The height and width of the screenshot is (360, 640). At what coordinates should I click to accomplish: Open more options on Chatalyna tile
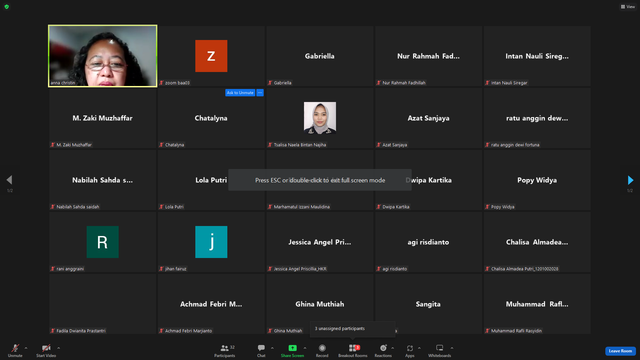[260, 93]
